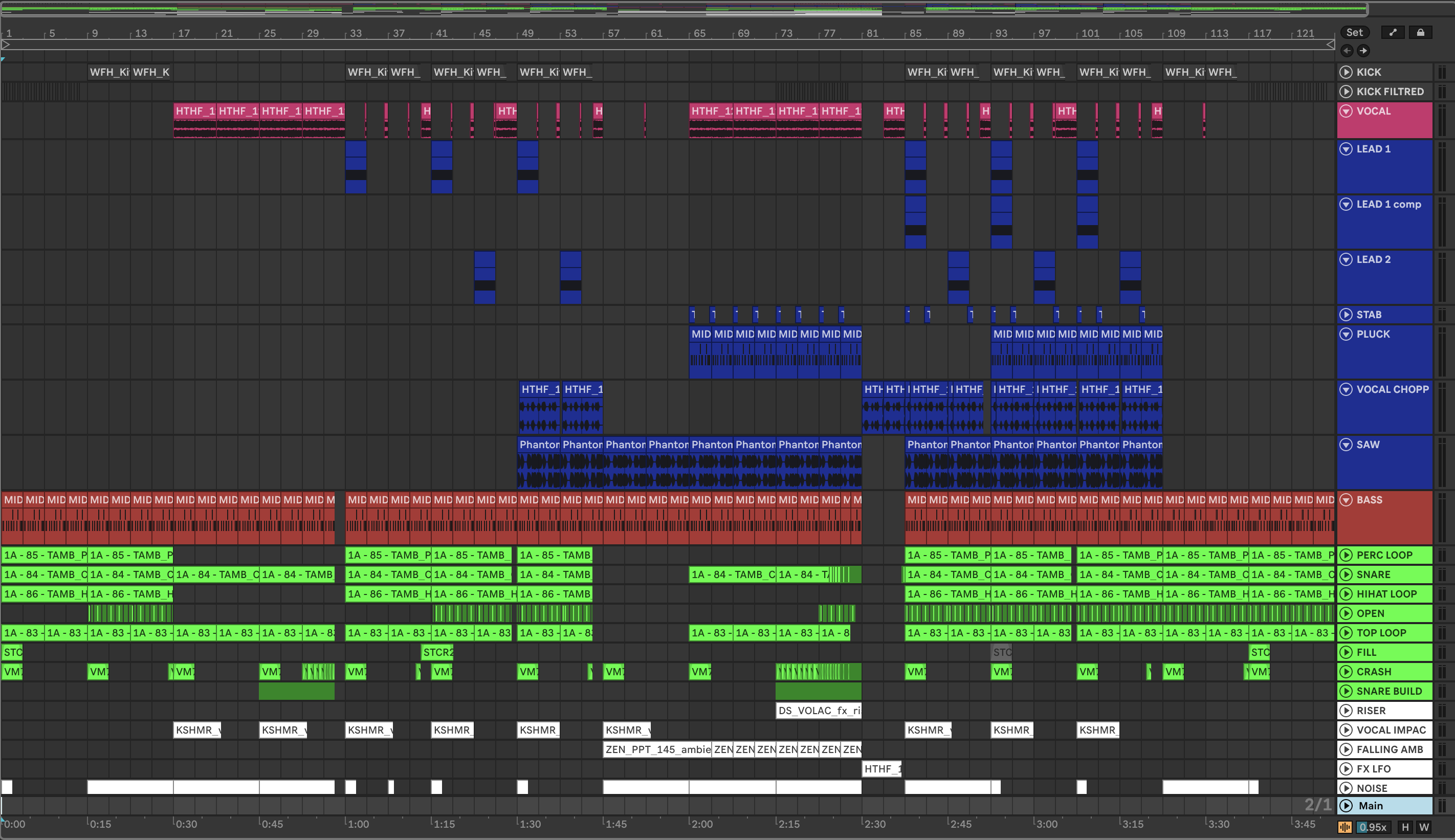Fold the VOCAL CHOPP track

tap(1346, 389)
